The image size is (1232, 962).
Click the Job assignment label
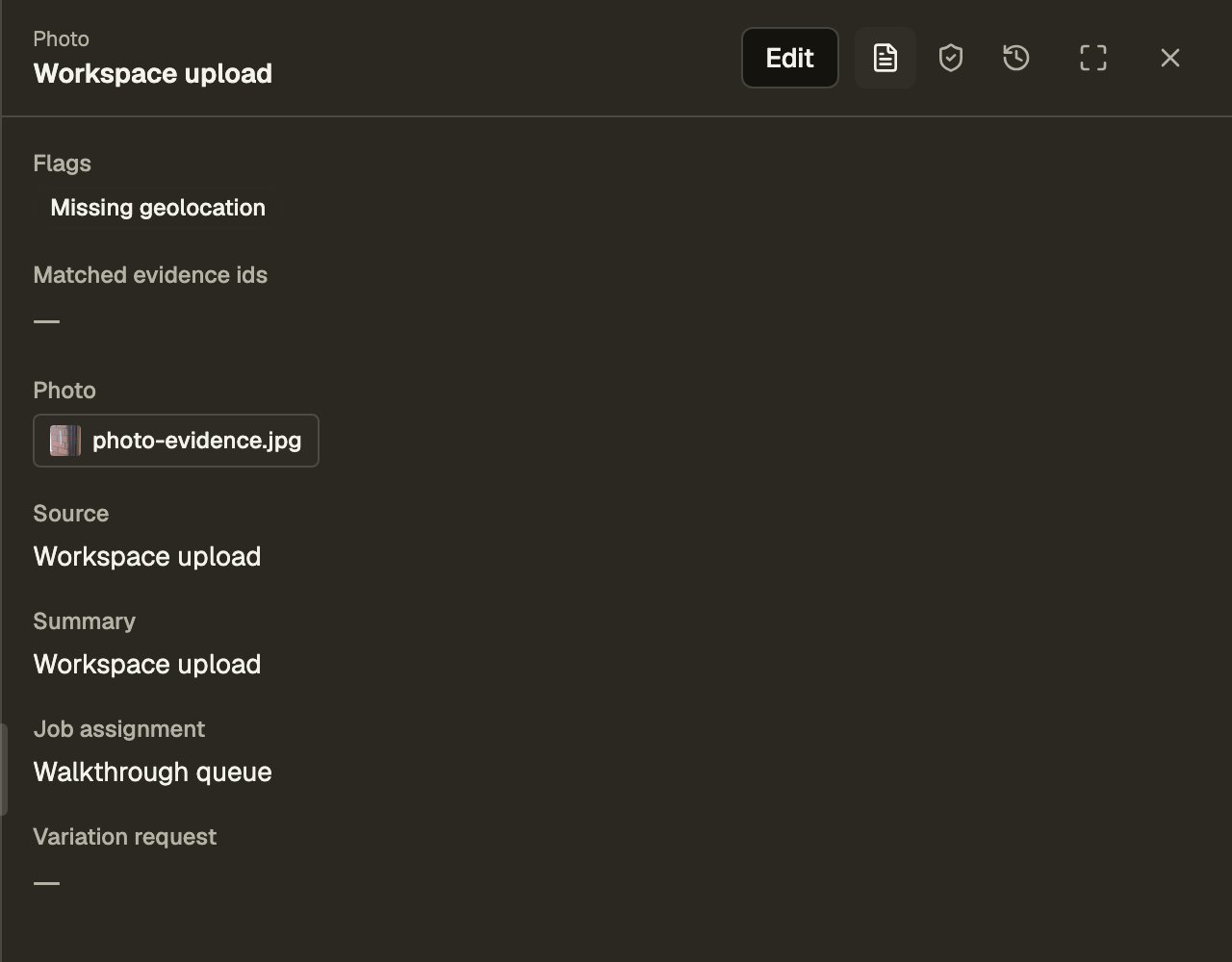click(119, 729)
